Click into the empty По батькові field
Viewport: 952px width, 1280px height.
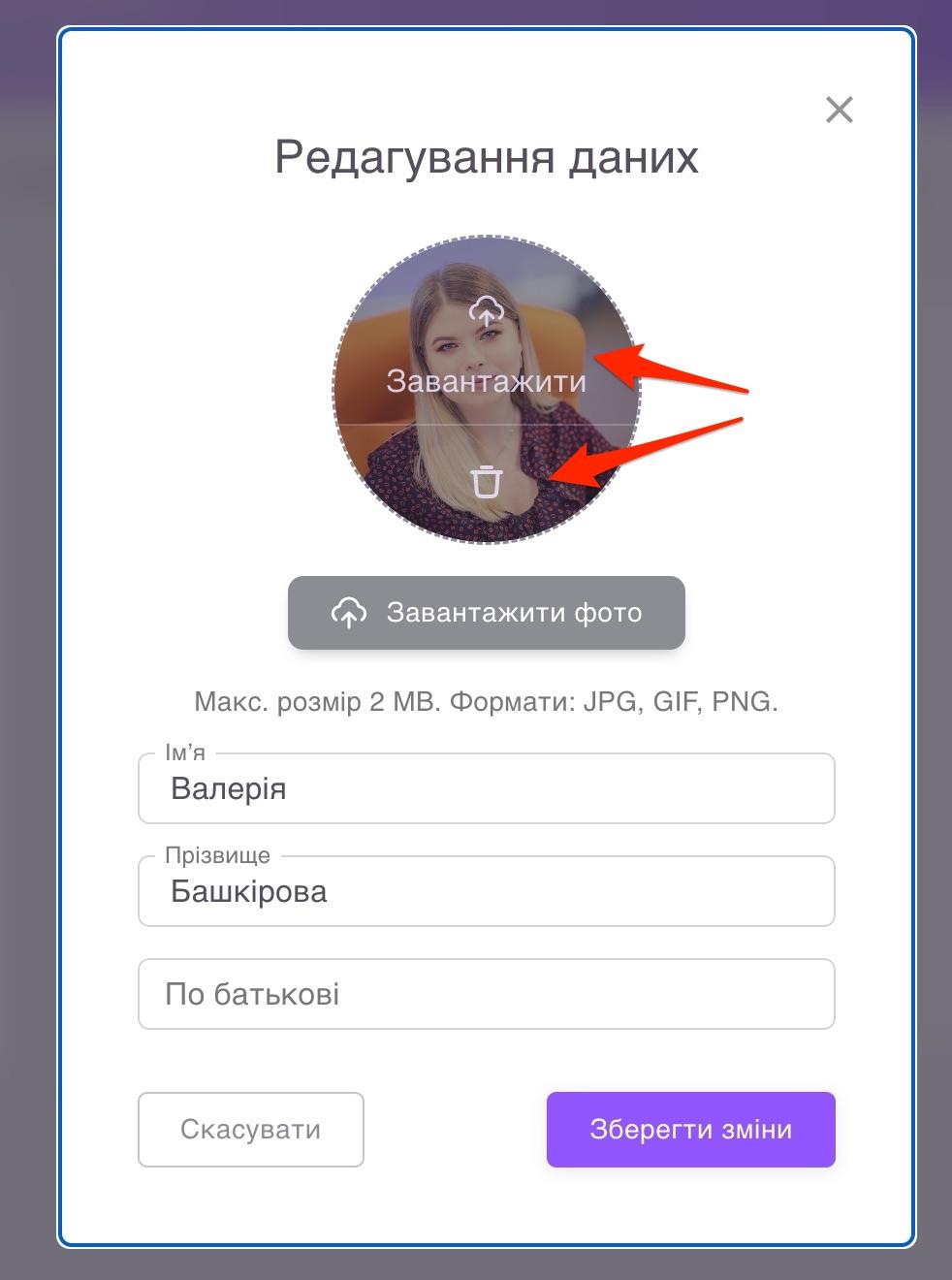click(487, 994)
